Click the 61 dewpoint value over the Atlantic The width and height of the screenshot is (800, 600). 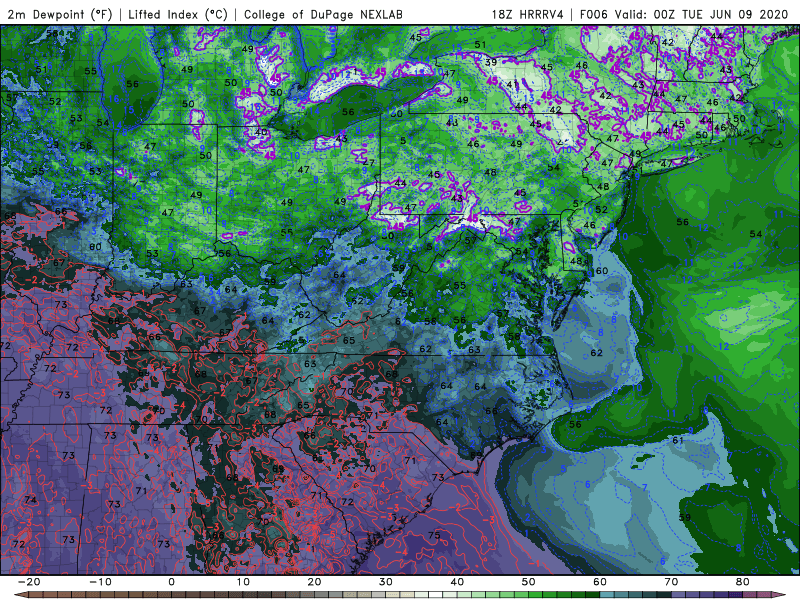click(x=678, y=440)
